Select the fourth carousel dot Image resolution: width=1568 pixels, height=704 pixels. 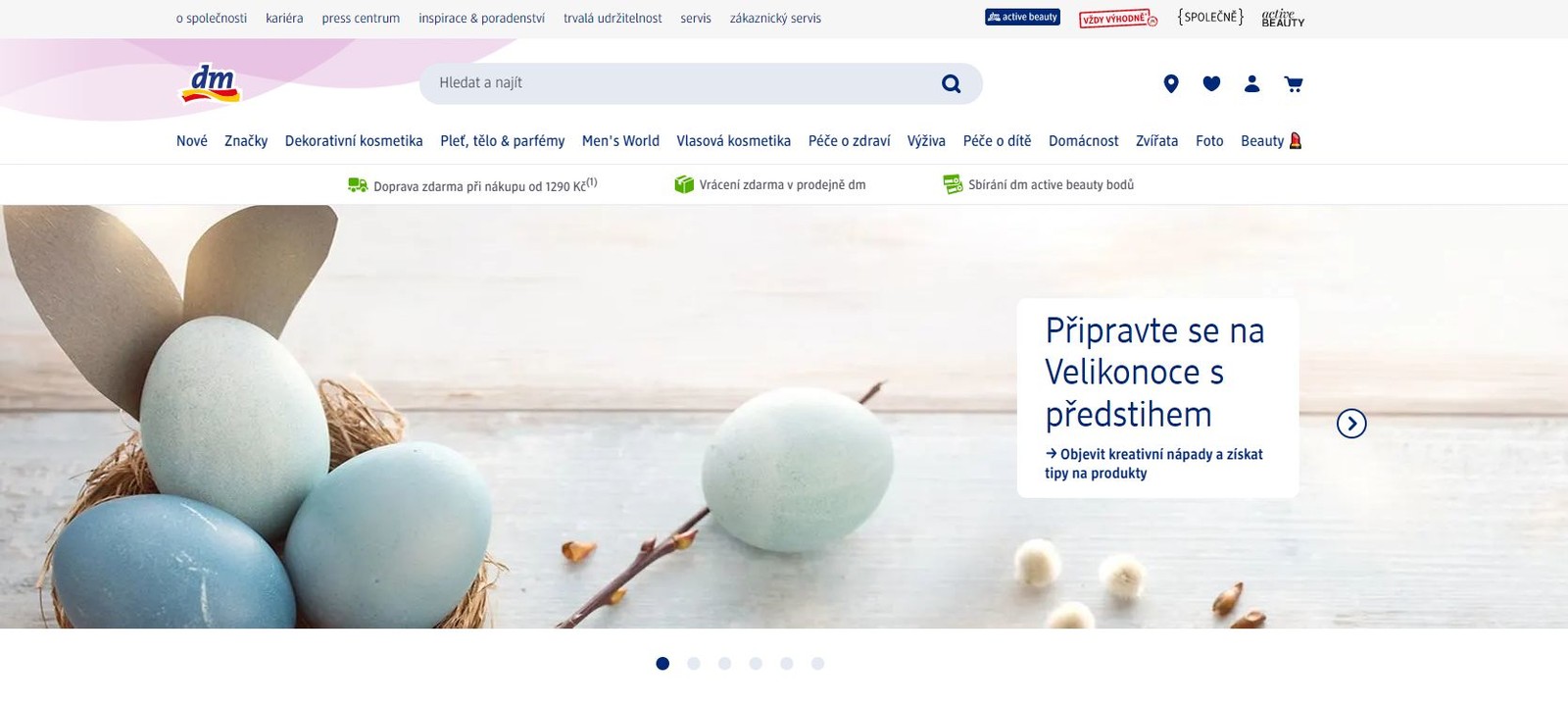point(756,664)
